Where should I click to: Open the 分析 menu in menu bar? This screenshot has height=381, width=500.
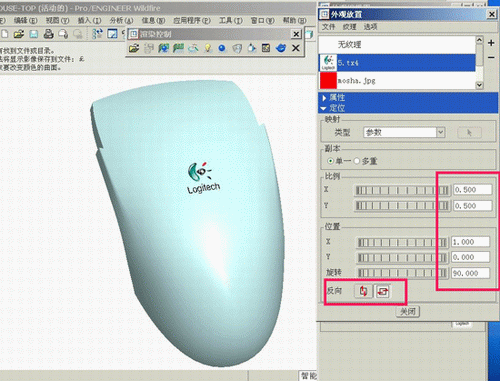(x=121, y=21)
